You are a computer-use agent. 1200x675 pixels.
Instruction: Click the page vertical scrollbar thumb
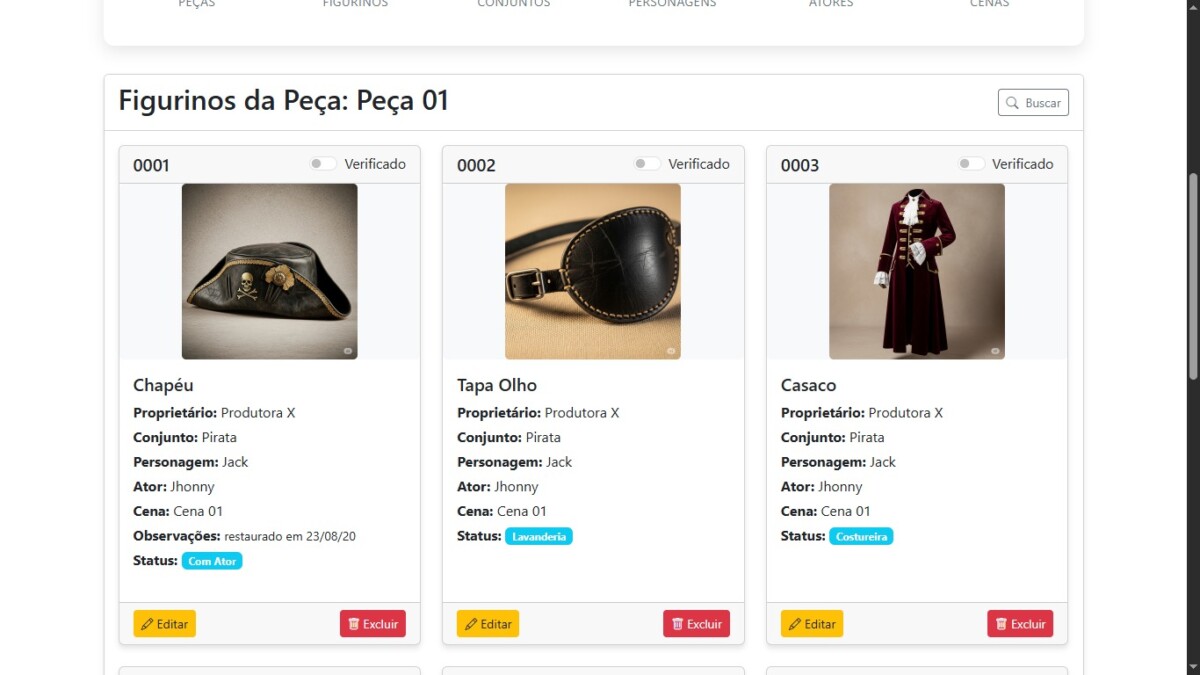[x=1192, y=275]
